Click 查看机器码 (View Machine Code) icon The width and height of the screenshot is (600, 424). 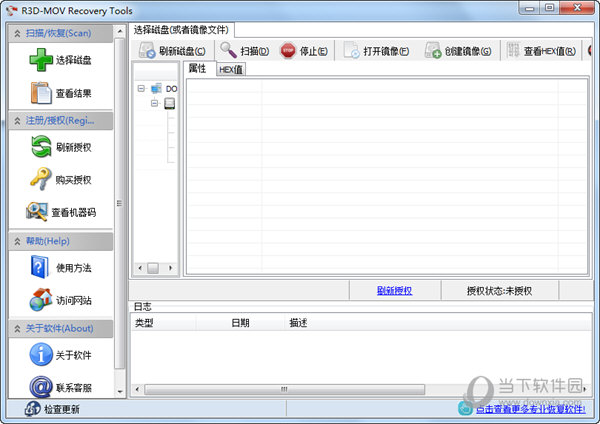37,212
